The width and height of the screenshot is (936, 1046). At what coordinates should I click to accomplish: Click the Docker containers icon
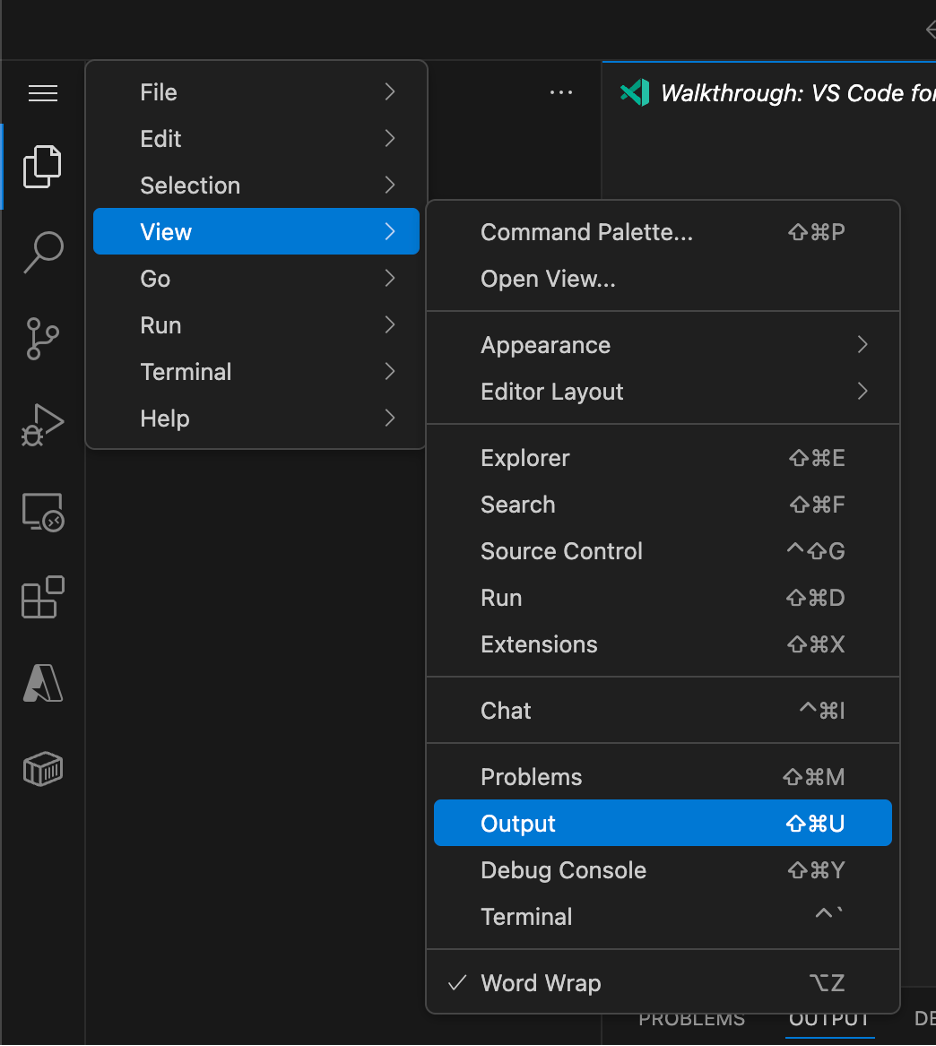coord(42,769)
